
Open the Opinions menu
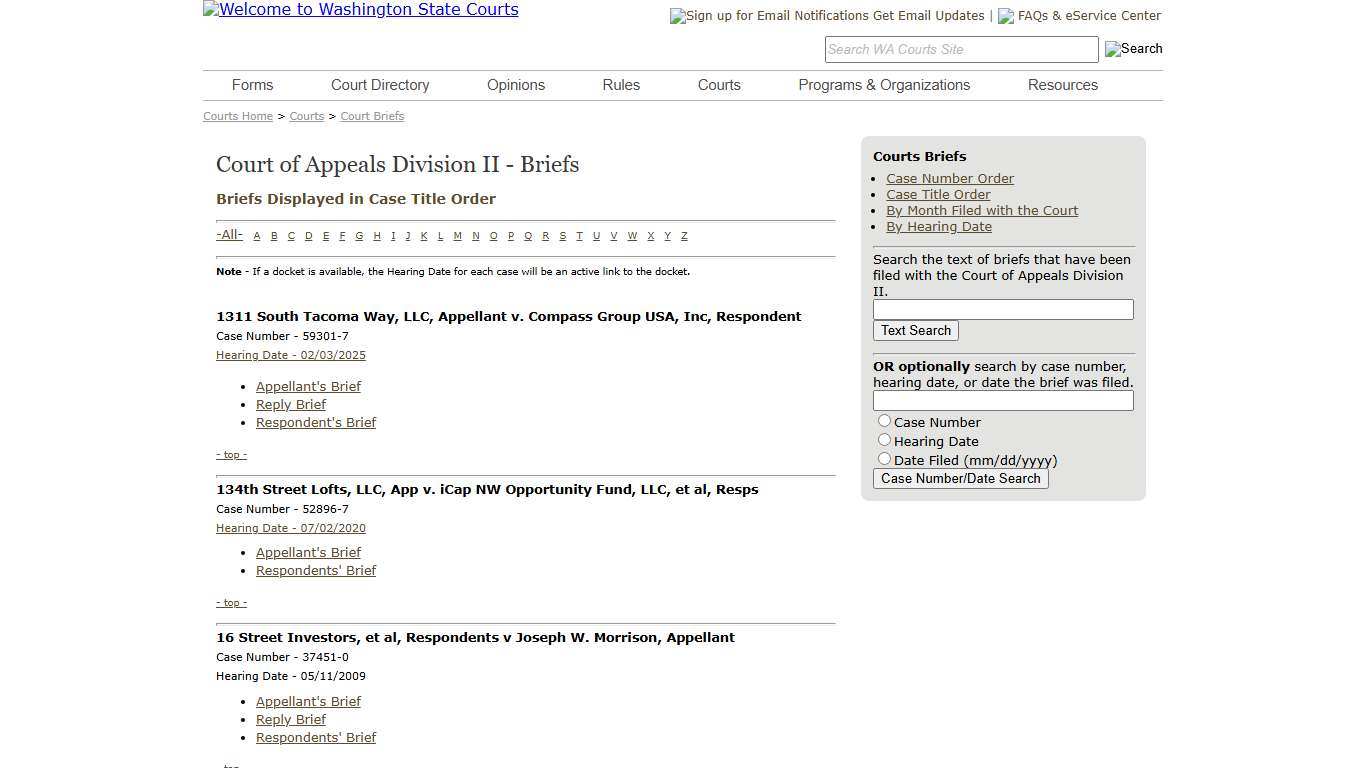pyautogui.click(x=515, y=85)
